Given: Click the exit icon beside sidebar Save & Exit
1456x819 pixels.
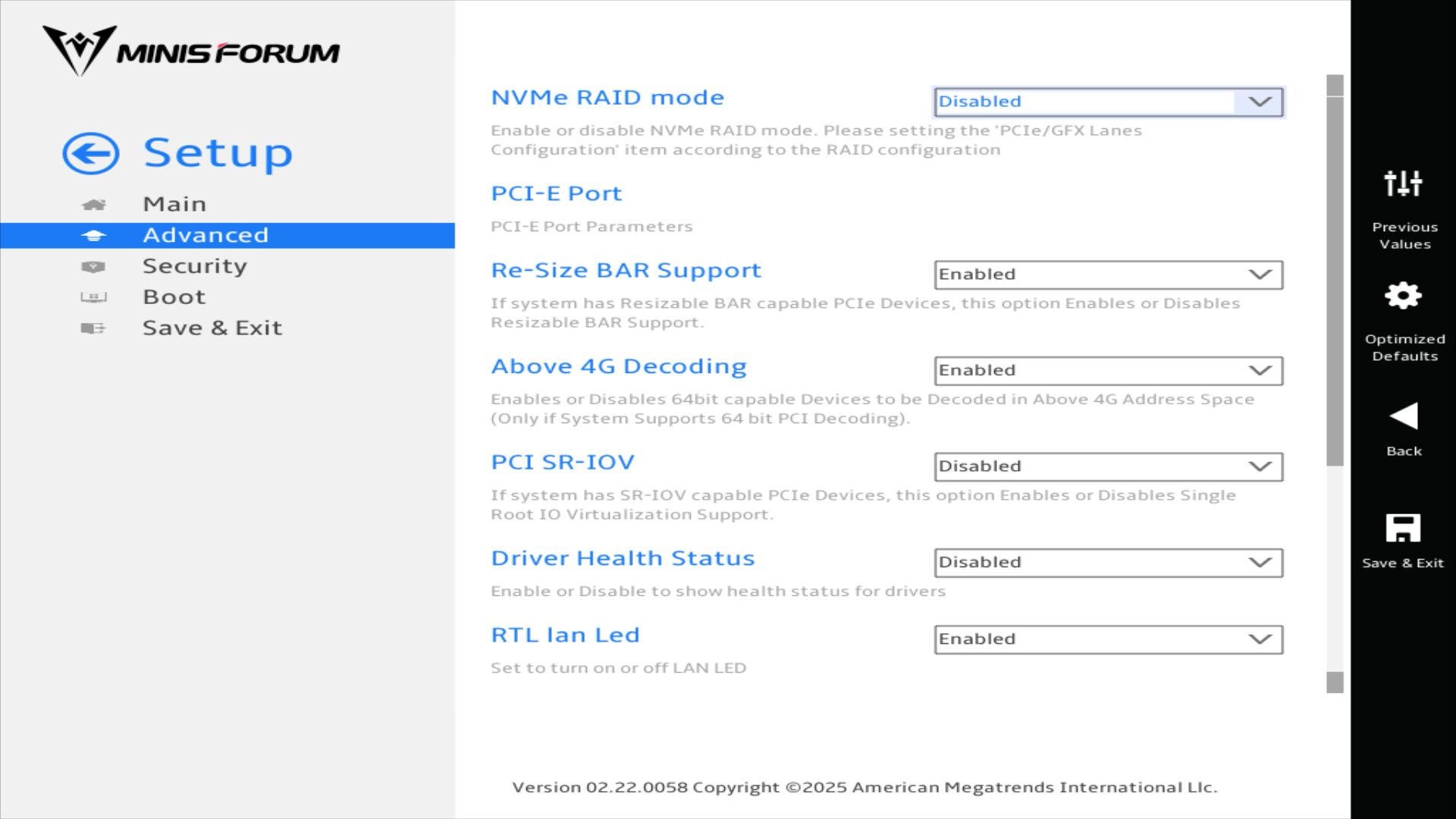Looking at the screenshot, I should [x=93, y=328].
